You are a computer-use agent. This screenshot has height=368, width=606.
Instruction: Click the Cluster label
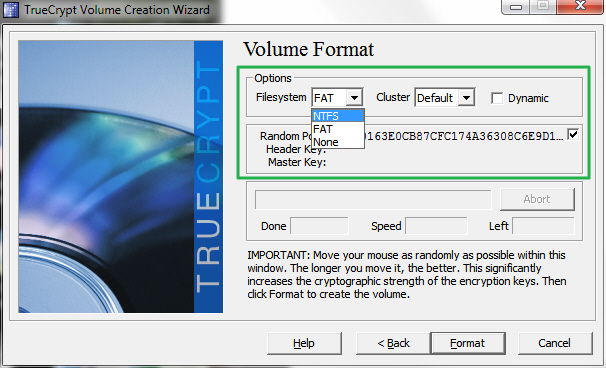click(393, 97)
